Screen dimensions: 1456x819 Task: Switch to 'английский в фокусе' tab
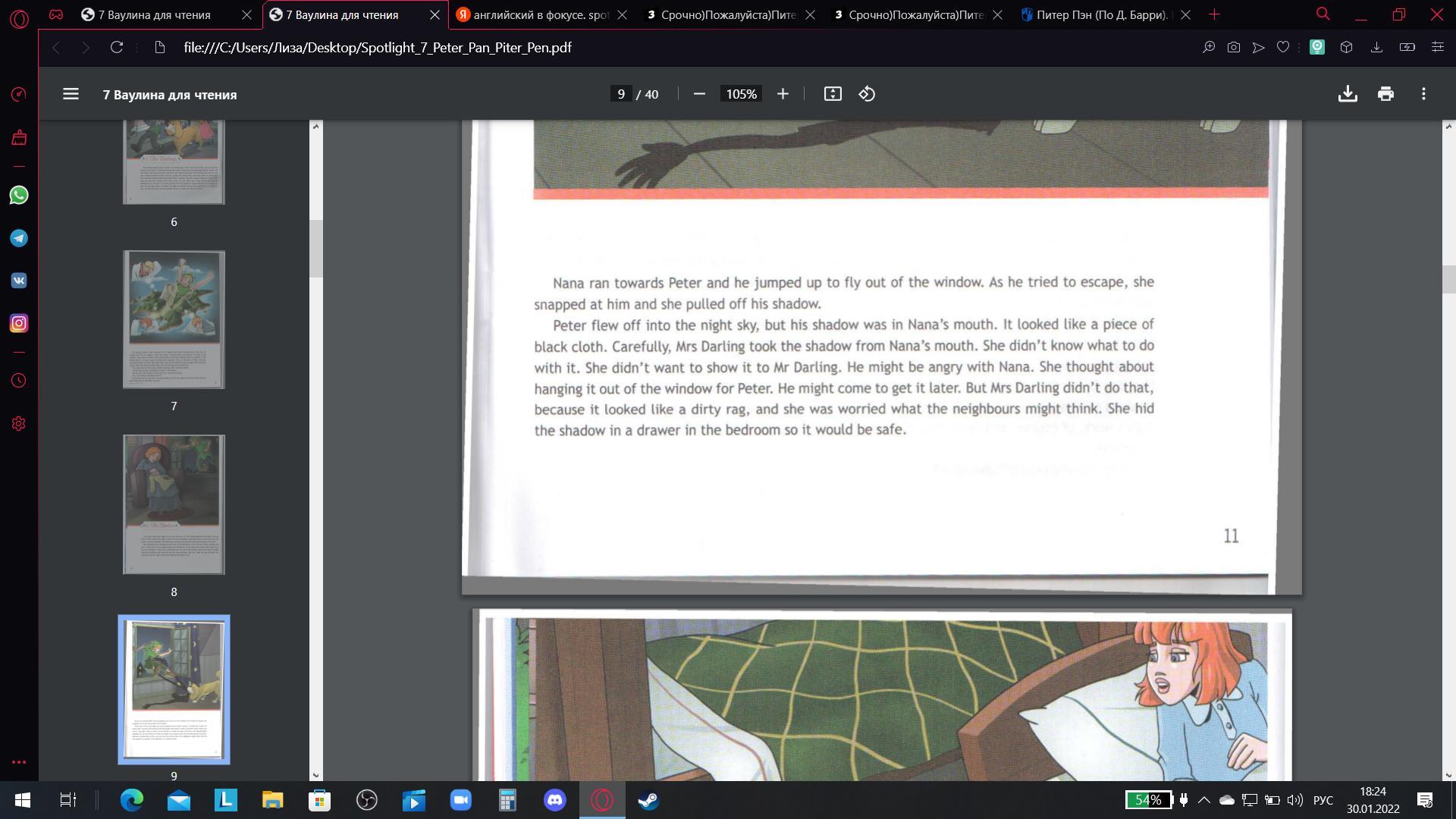[540, 14]
